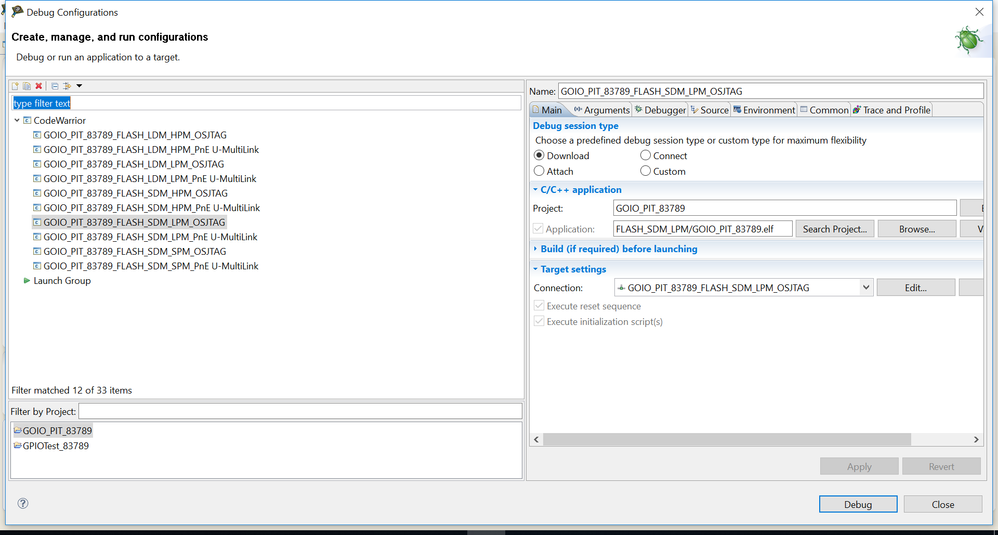Click the Launch Group green arrow icon
This screenshot has width=998, height=535.
coord(27,281)
